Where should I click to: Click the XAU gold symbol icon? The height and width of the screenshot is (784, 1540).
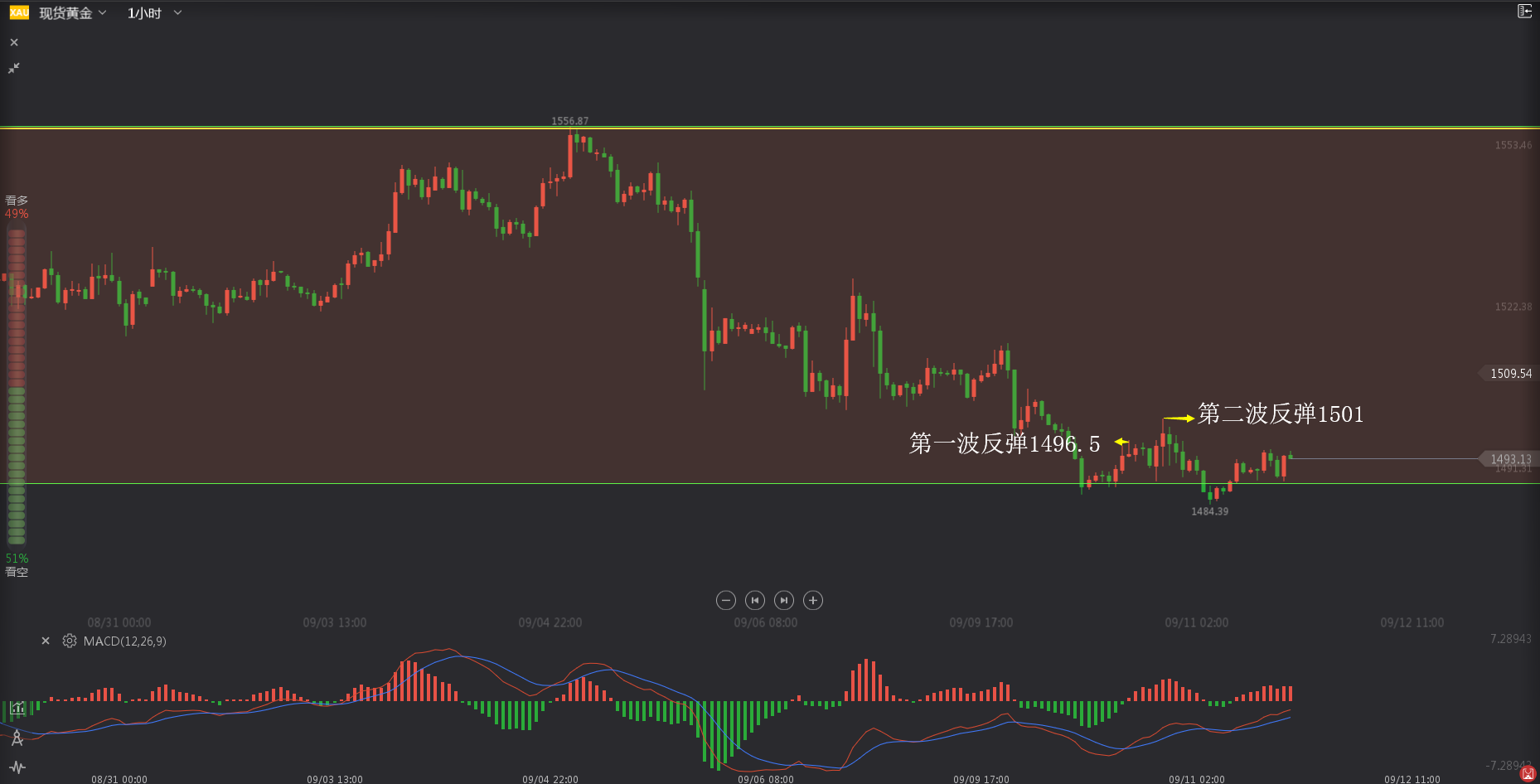click(19, 12)
